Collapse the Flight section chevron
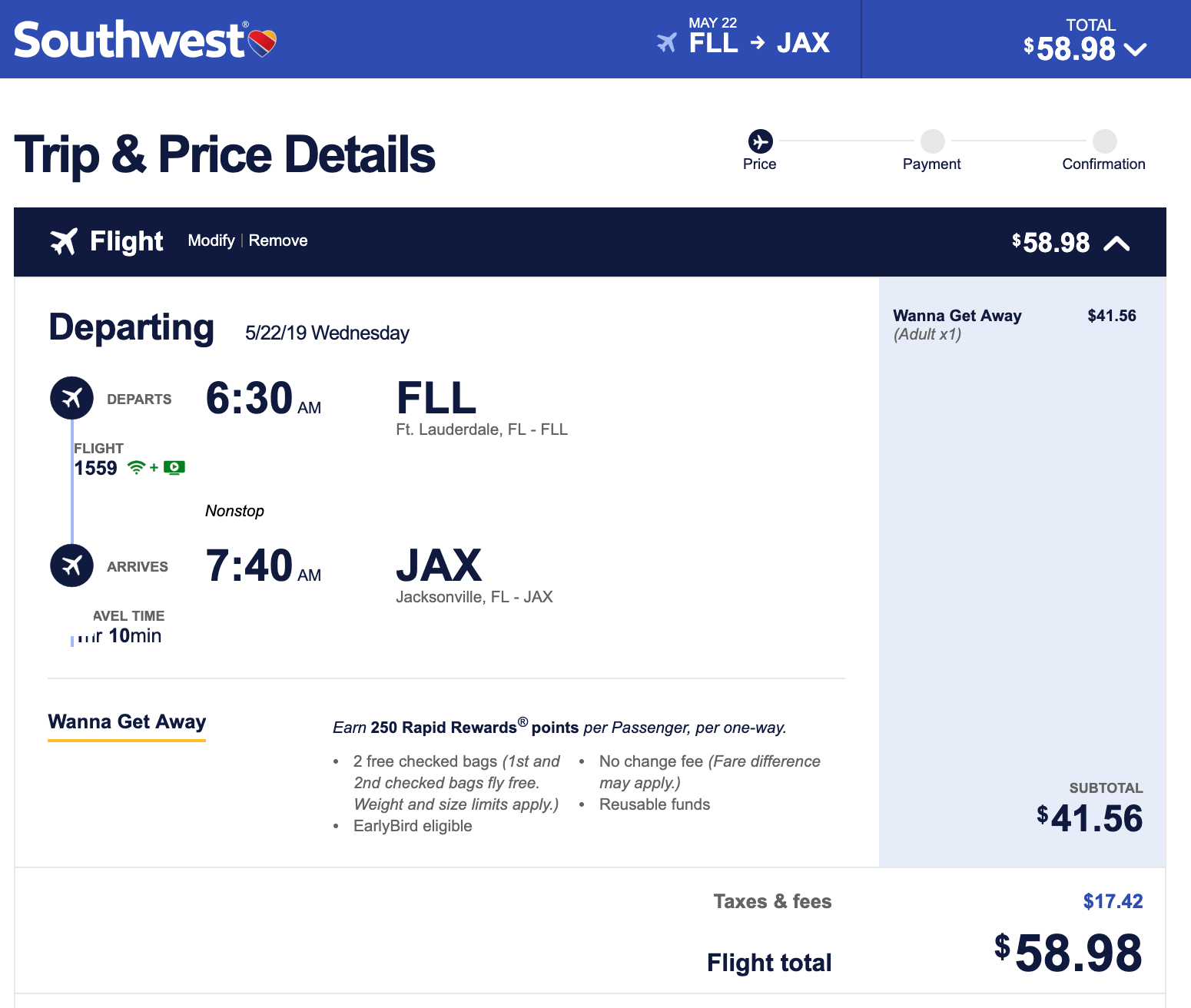The image size is (1191, 1008). 1116,244
